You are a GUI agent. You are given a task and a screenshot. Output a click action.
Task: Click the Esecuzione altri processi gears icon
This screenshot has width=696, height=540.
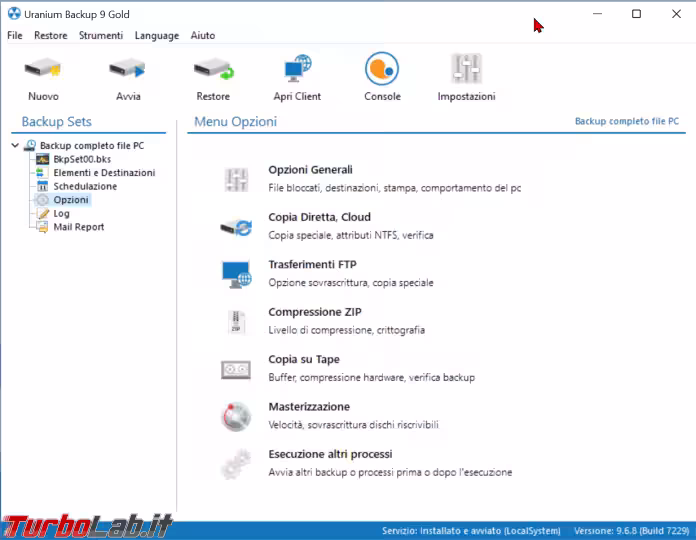pos(236,464)
